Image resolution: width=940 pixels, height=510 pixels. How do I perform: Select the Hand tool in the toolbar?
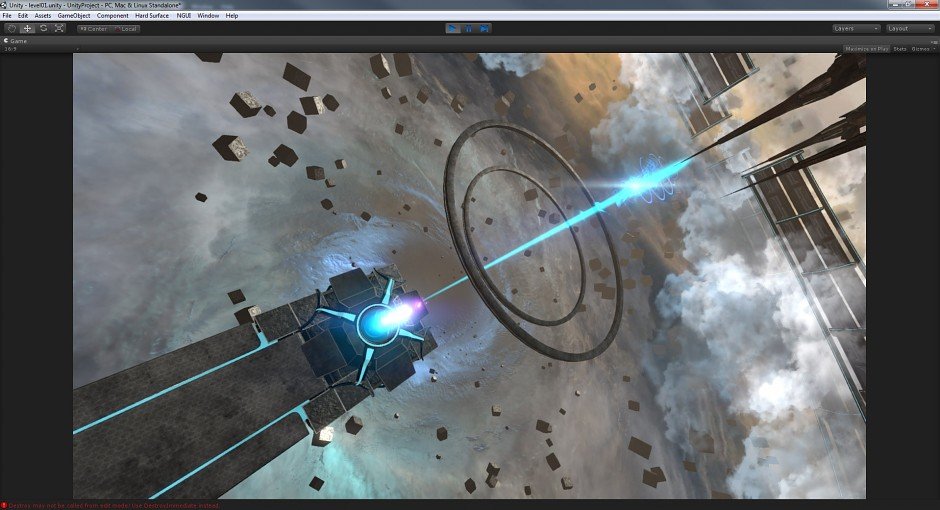tap(11, 28)
